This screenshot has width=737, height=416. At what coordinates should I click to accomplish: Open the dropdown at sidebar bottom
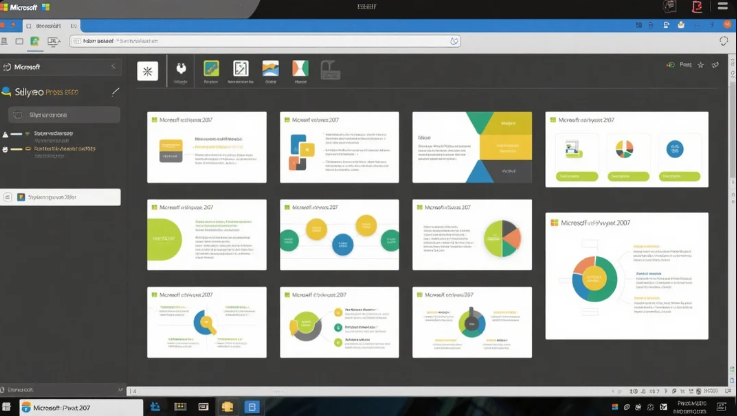click(120, 390)
